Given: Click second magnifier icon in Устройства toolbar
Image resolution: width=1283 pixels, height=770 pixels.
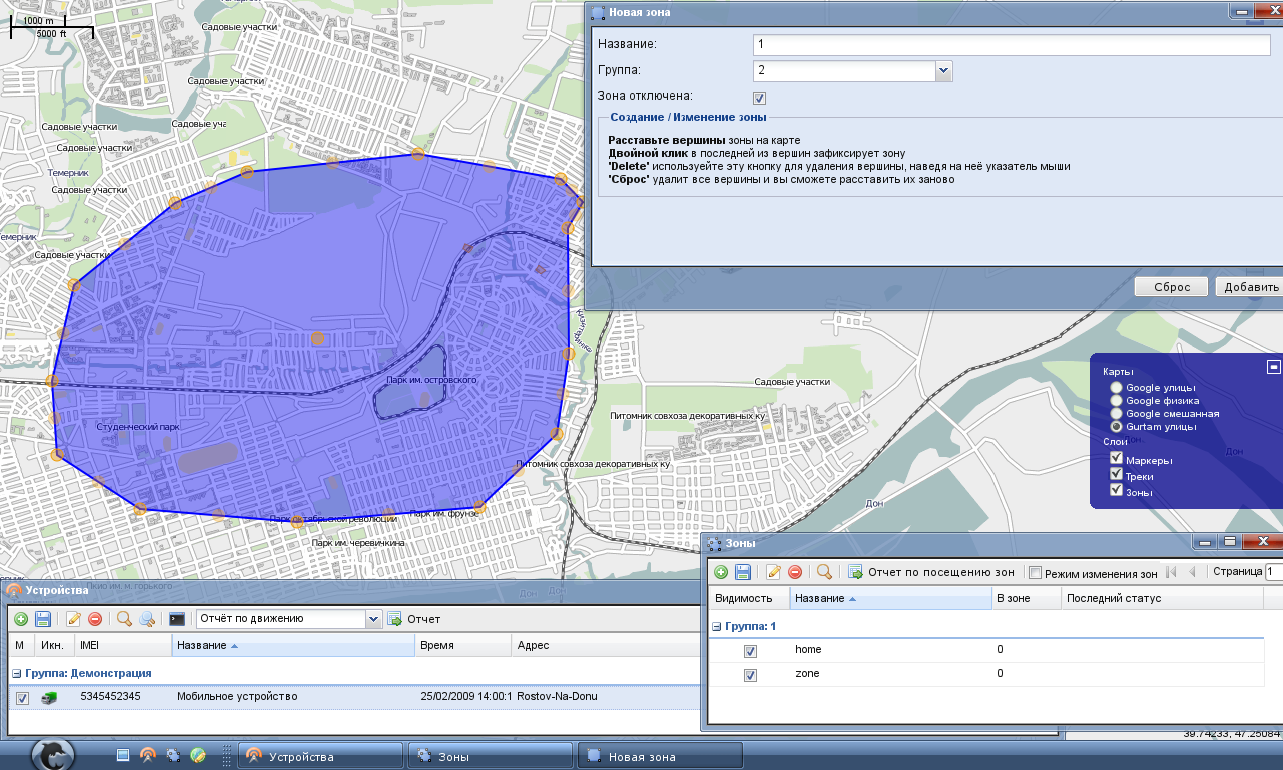Looking at the screenshot, I should (x=146, y=619).
